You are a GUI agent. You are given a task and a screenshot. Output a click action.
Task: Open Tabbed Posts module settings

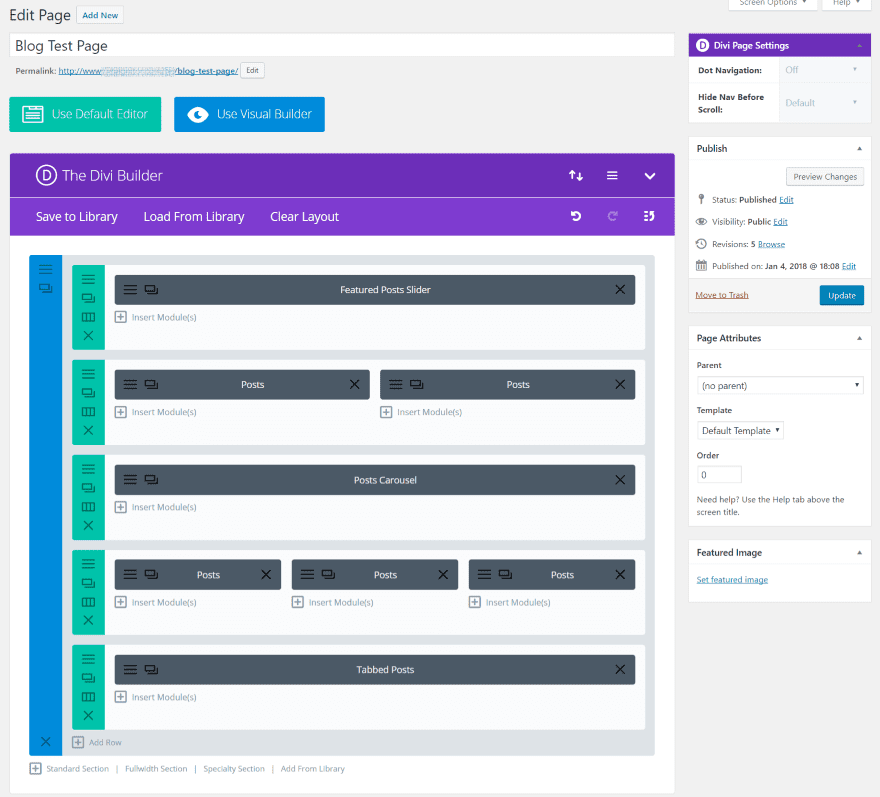pos(130,670)
